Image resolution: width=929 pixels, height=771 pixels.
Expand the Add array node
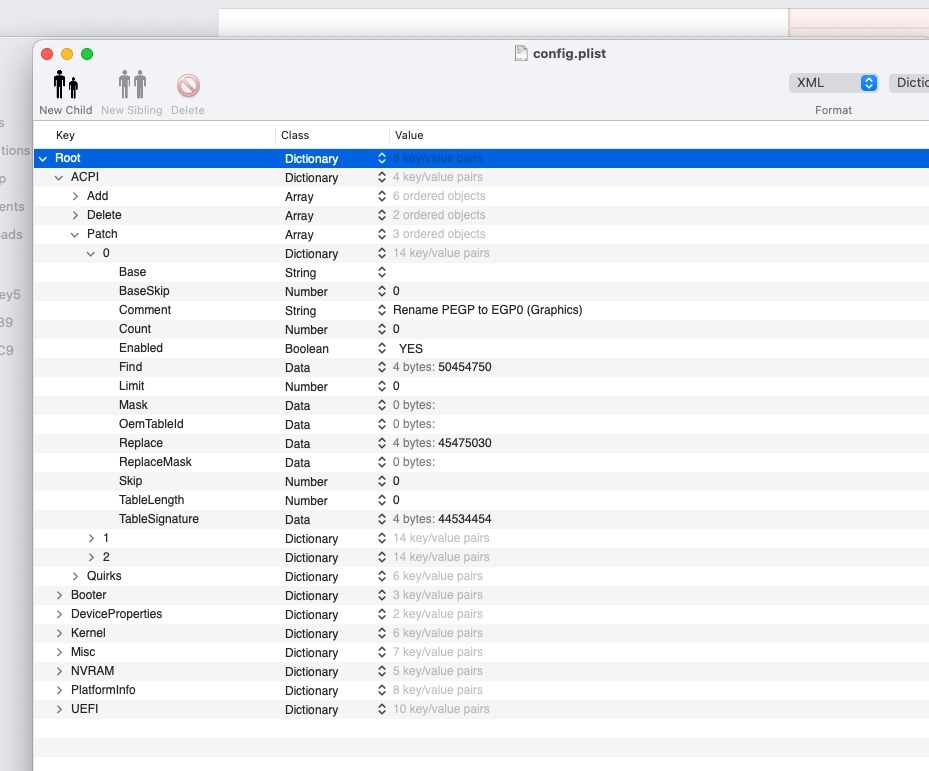75,196
